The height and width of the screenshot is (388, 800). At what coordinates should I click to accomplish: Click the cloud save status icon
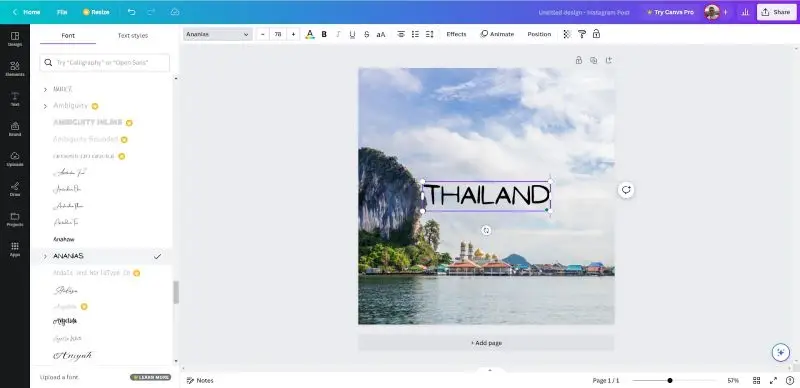coord(174,12)
